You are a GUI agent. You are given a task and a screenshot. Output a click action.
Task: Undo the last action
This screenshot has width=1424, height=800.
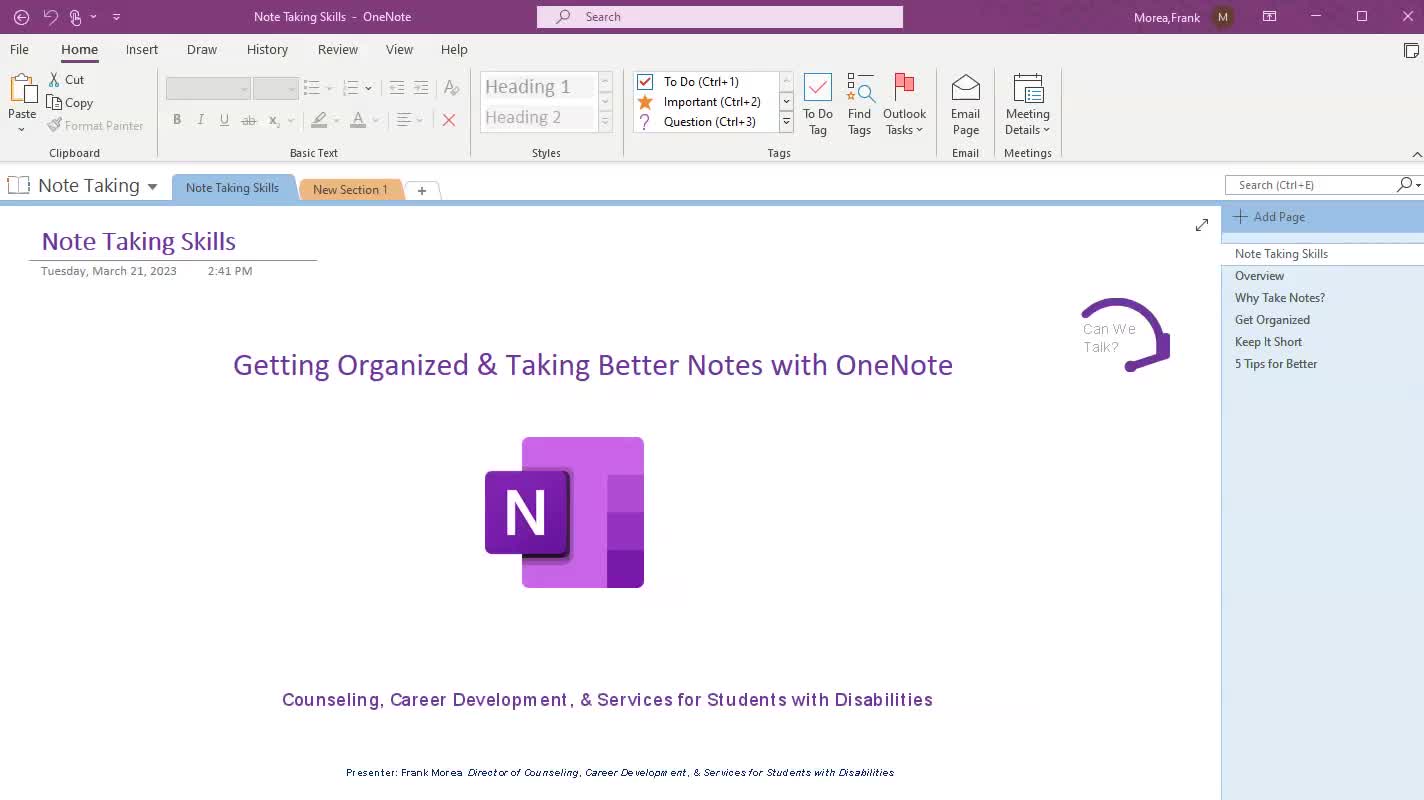(50, 17)
